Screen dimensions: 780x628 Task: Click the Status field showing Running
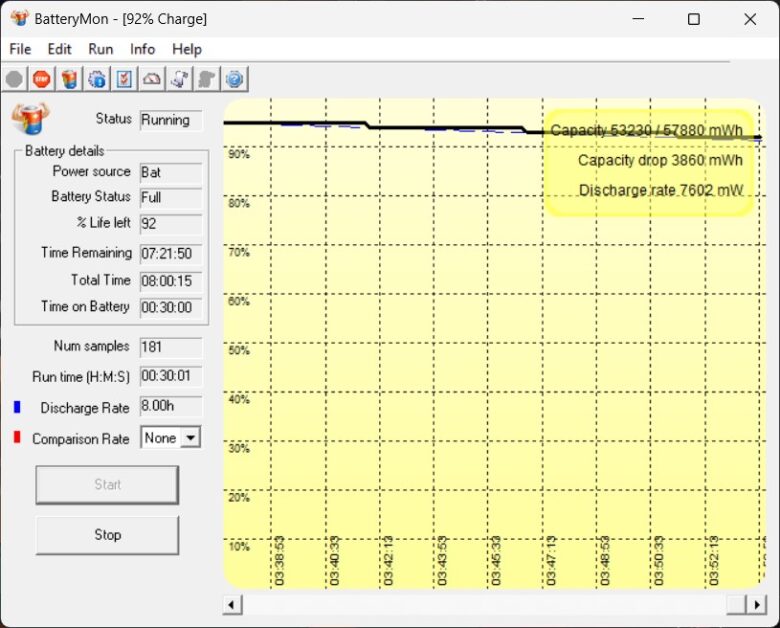171,120
